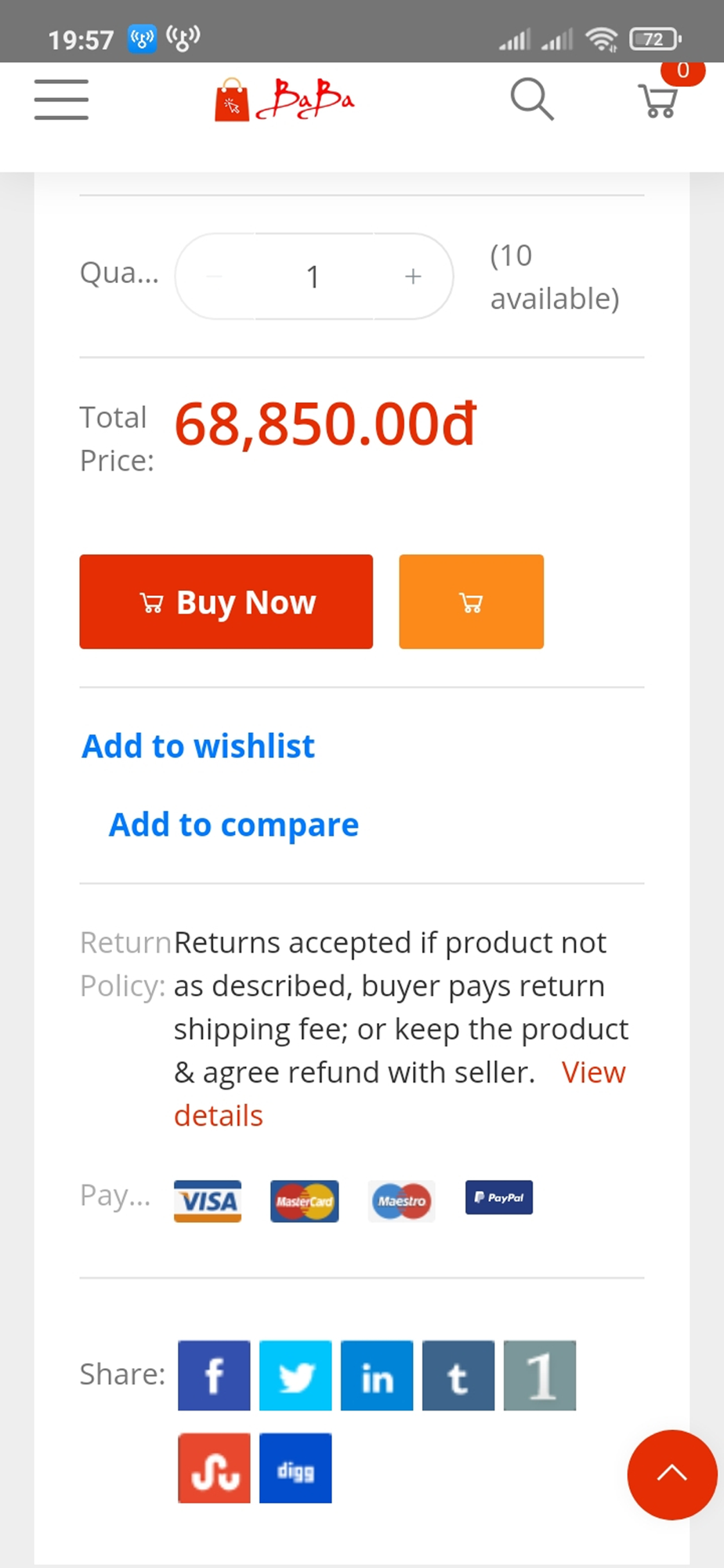Click the Buy Now button

click(x=226, y=601)
